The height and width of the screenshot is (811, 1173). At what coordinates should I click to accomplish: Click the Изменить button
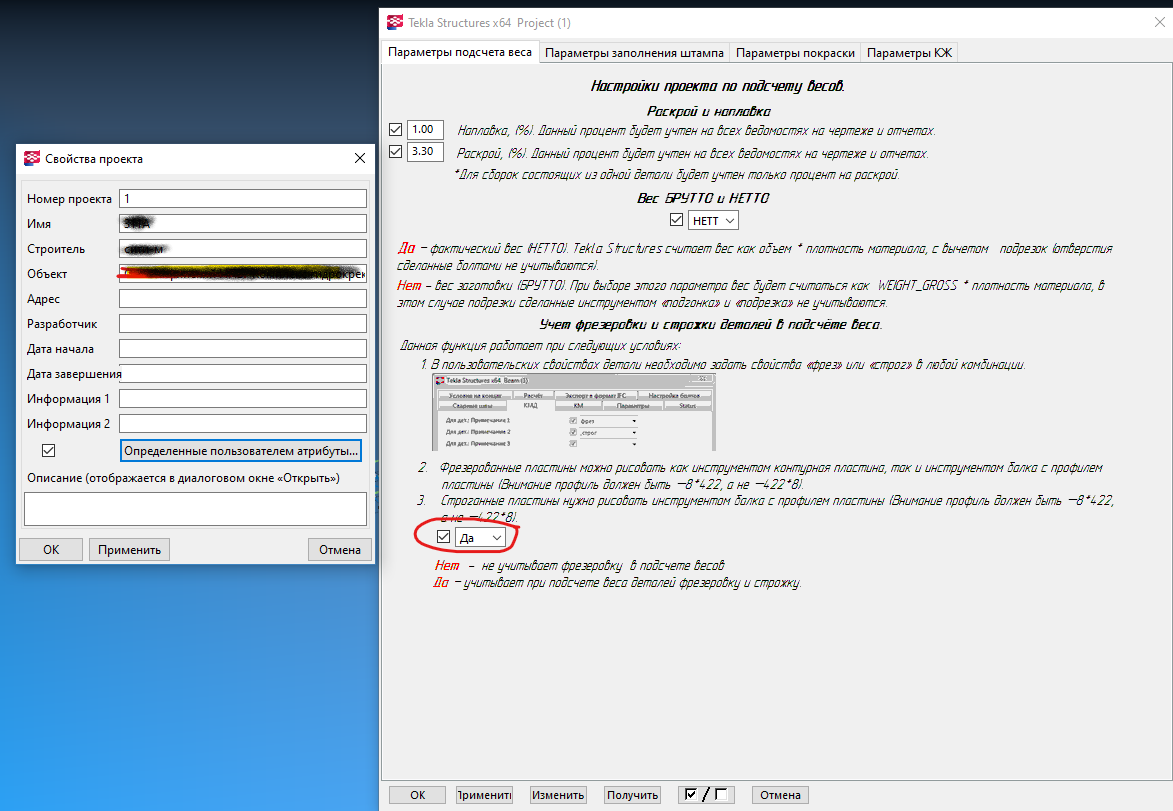pos(557,795)
